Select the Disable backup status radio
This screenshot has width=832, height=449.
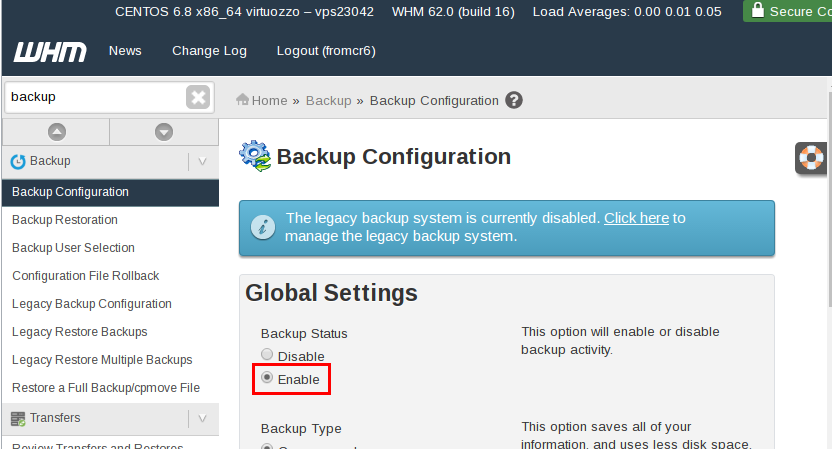[x=267, y=355]
